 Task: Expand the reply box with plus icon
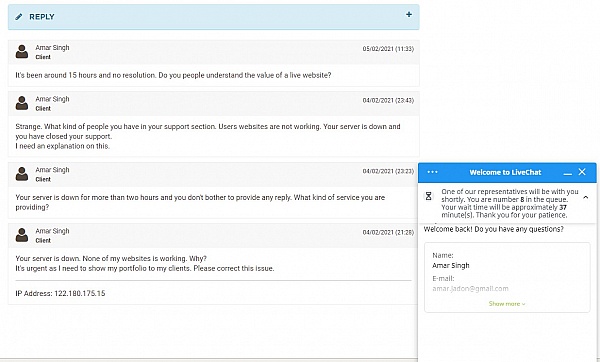(409, 15)
